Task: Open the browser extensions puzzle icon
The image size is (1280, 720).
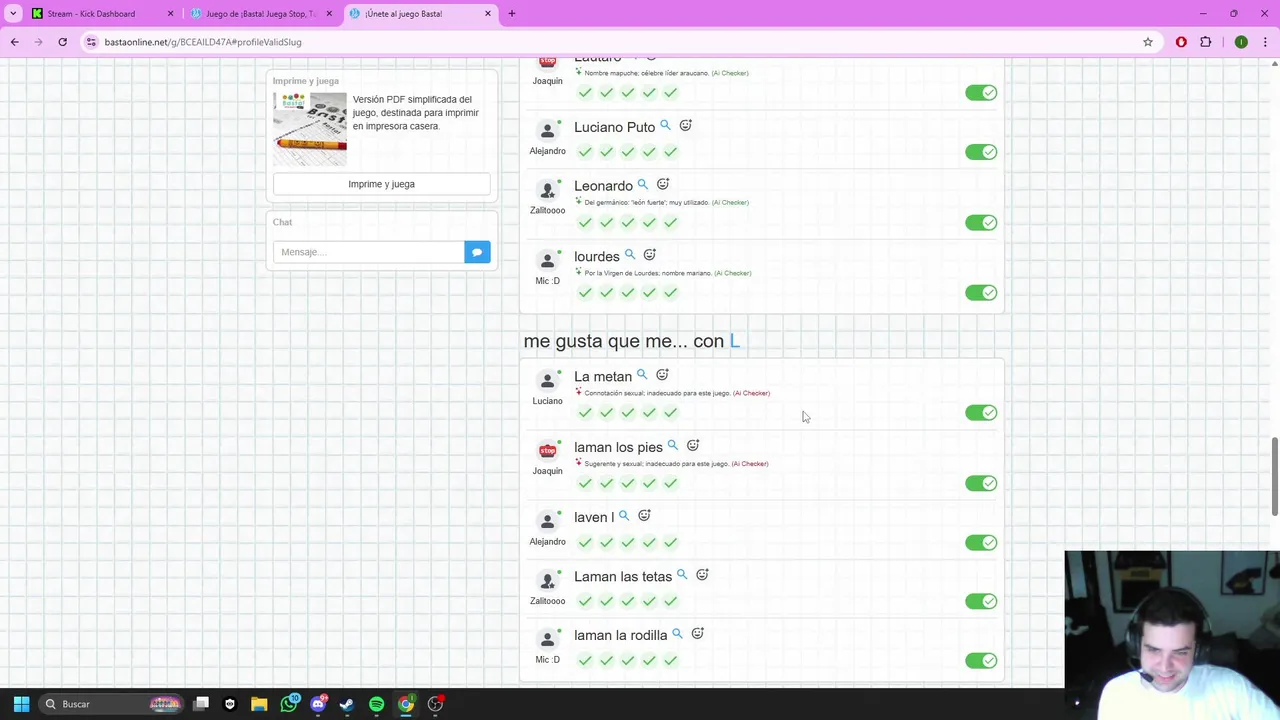Action: (1205, 42)
